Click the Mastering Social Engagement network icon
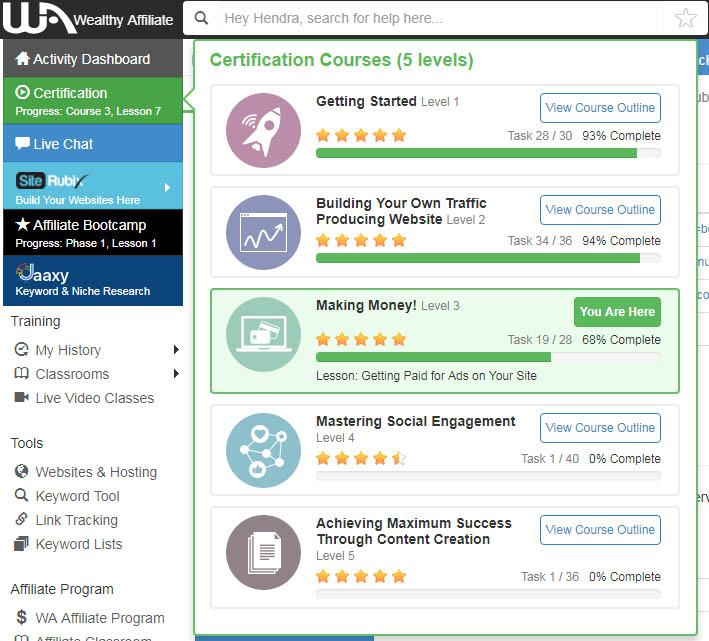Image resolution: width=709 pixels, height=641 pixels. pos(263,450)
